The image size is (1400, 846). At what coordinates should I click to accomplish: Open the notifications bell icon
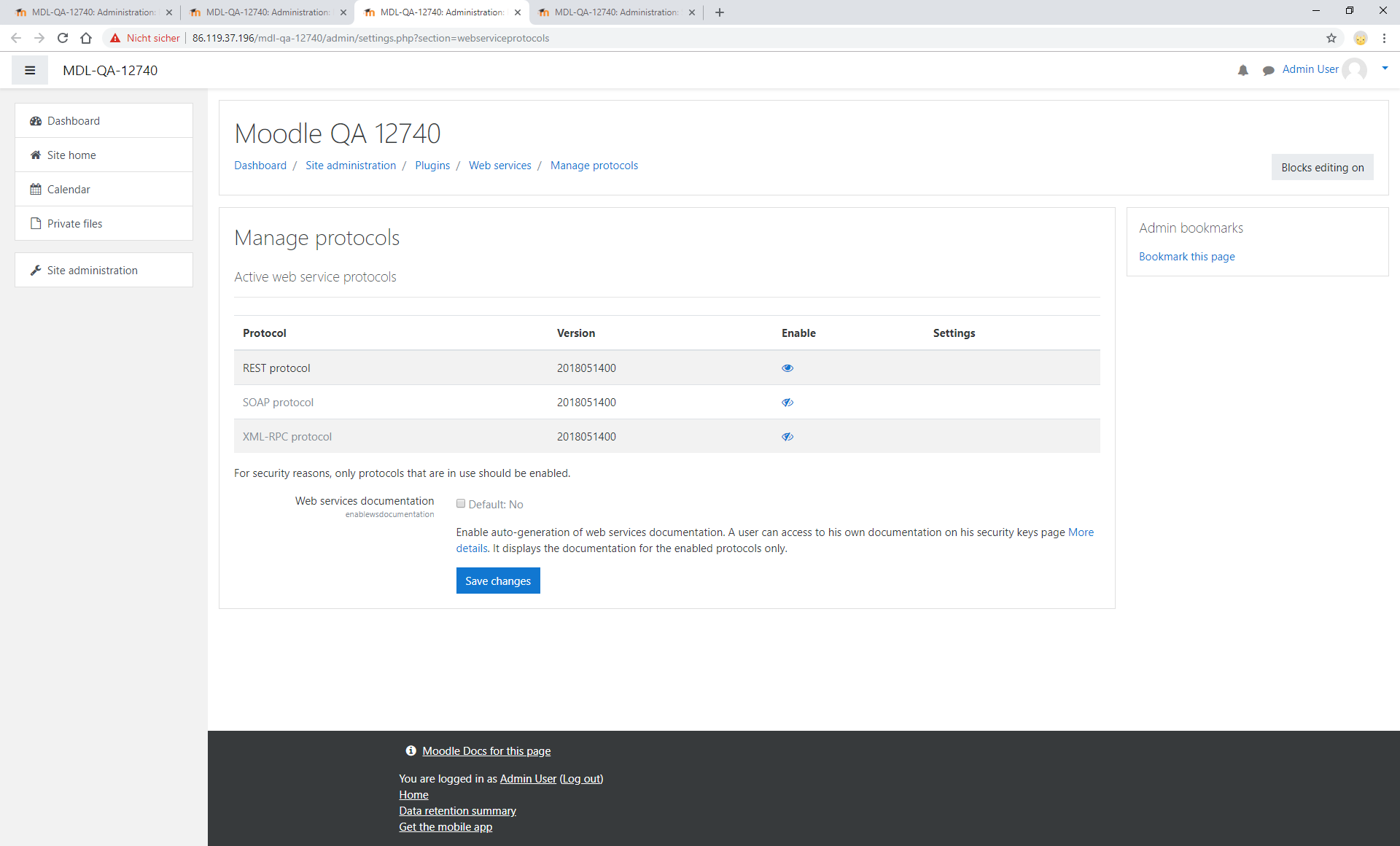1243,70
